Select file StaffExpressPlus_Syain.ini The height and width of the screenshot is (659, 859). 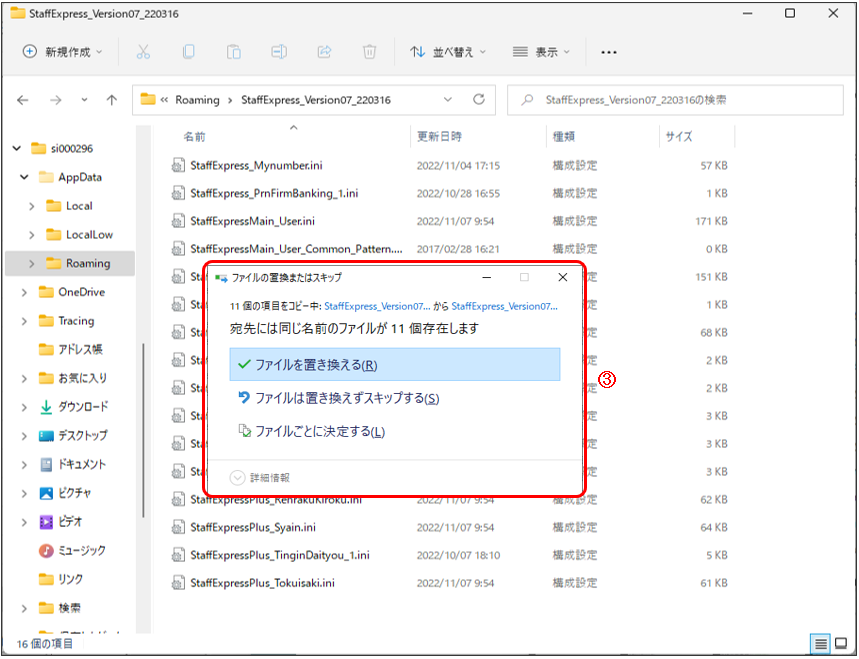(253, 528)
